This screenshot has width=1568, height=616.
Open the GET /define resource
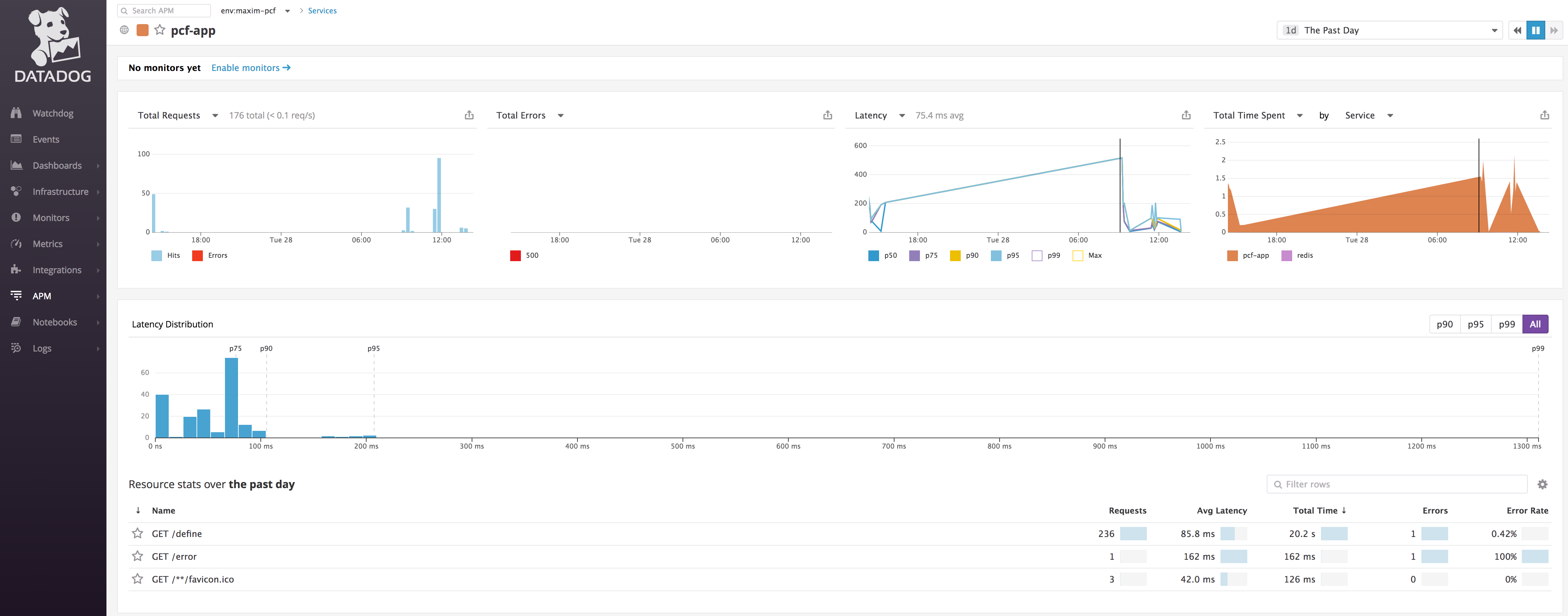point(177,533)
